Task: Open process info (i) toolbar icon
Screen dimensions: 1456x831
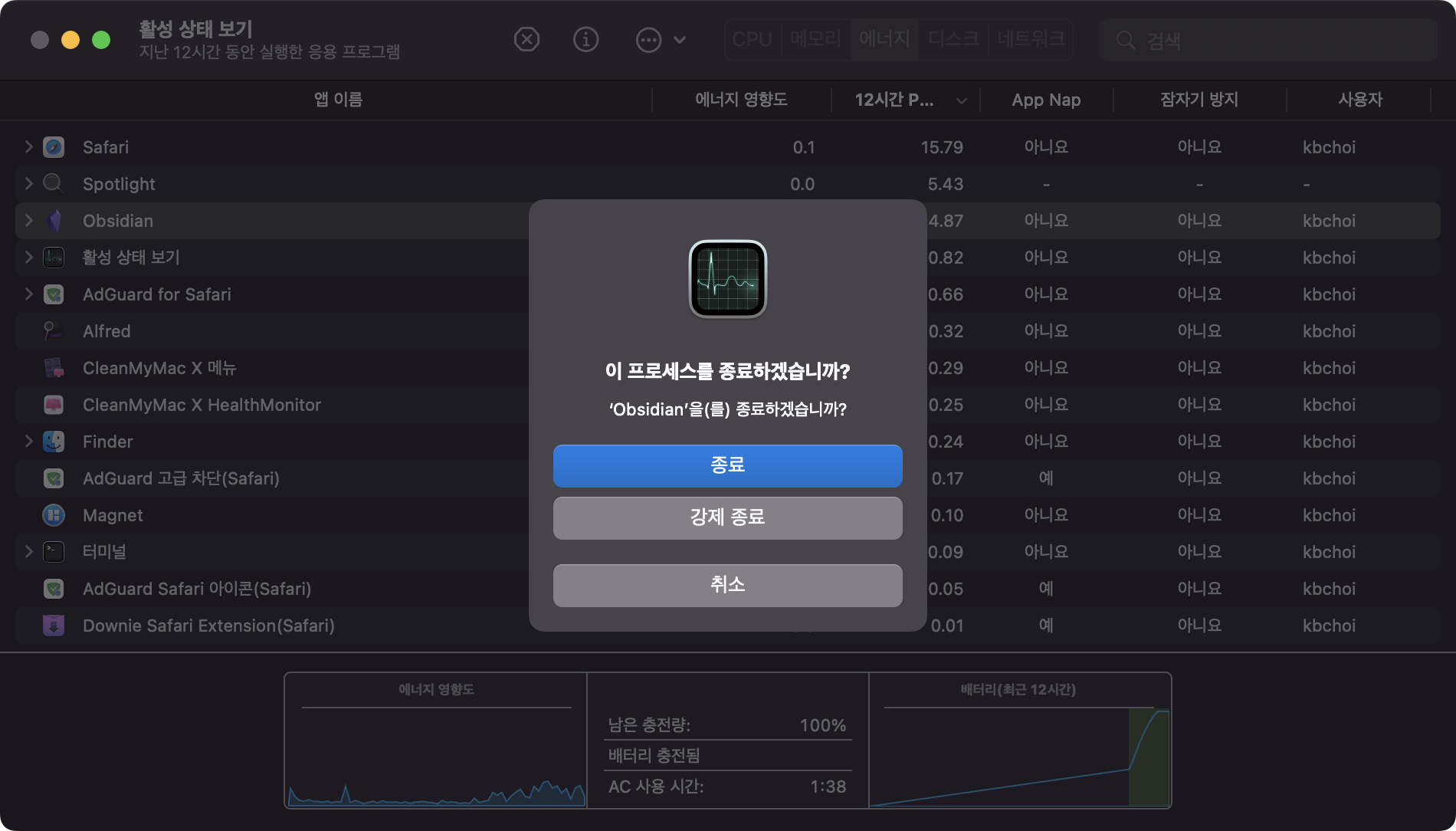Action: coord(586,39)
